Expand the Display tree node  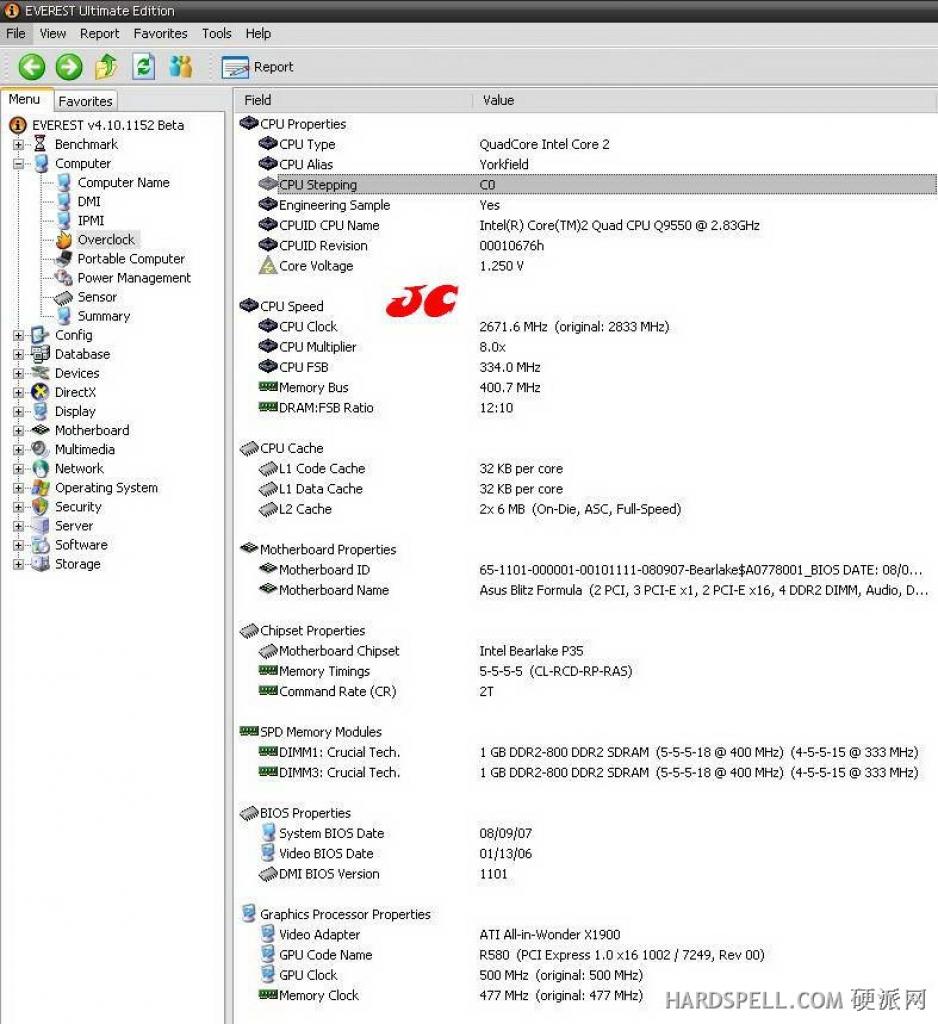click(x=18, y=411)
